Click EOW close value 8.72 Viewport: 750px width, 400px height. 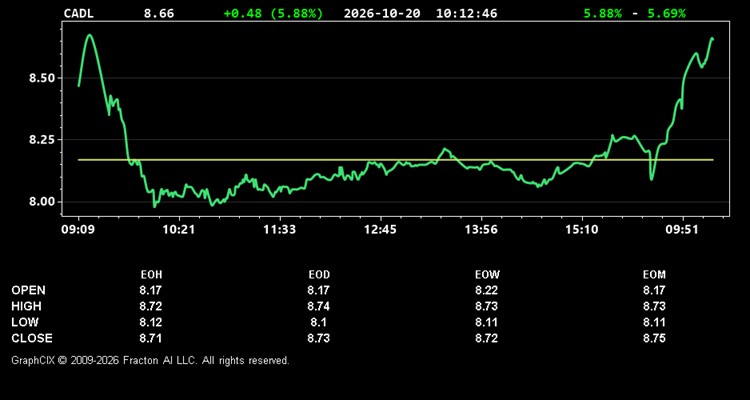(x=486, y=338)
